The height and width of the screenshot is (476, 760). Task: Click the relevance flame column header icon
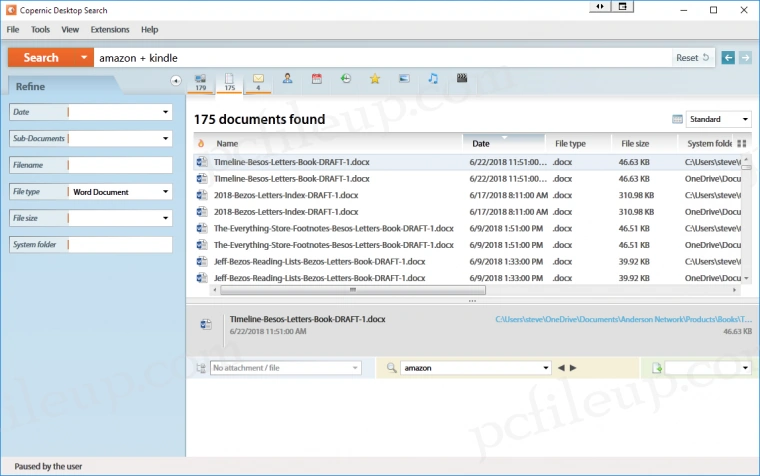201,143
